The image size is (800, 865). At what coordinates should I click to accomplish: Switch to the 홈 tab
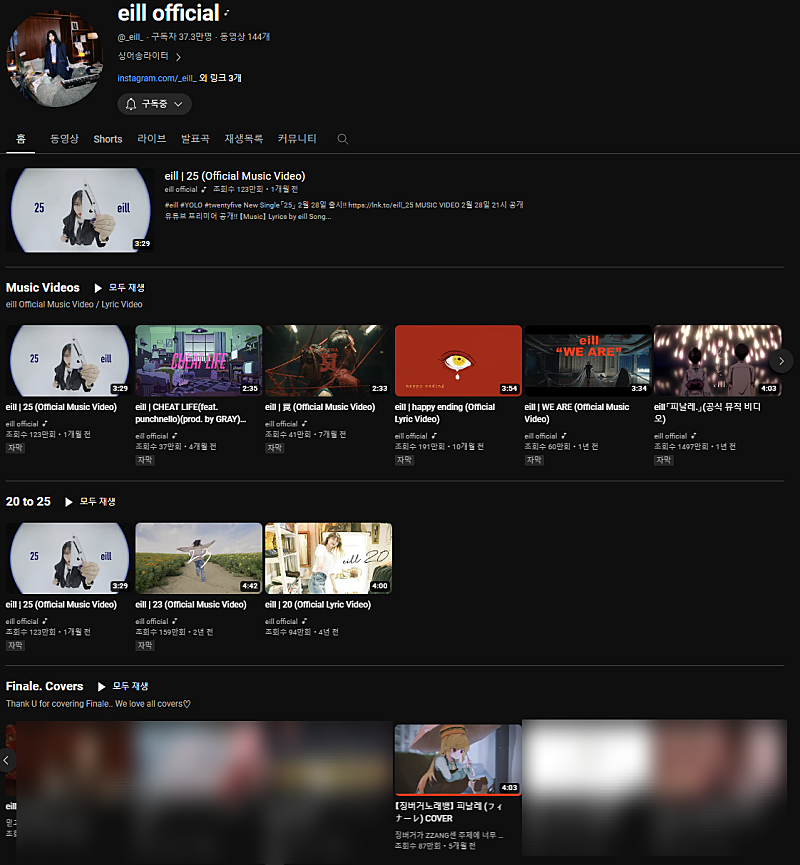21,139
